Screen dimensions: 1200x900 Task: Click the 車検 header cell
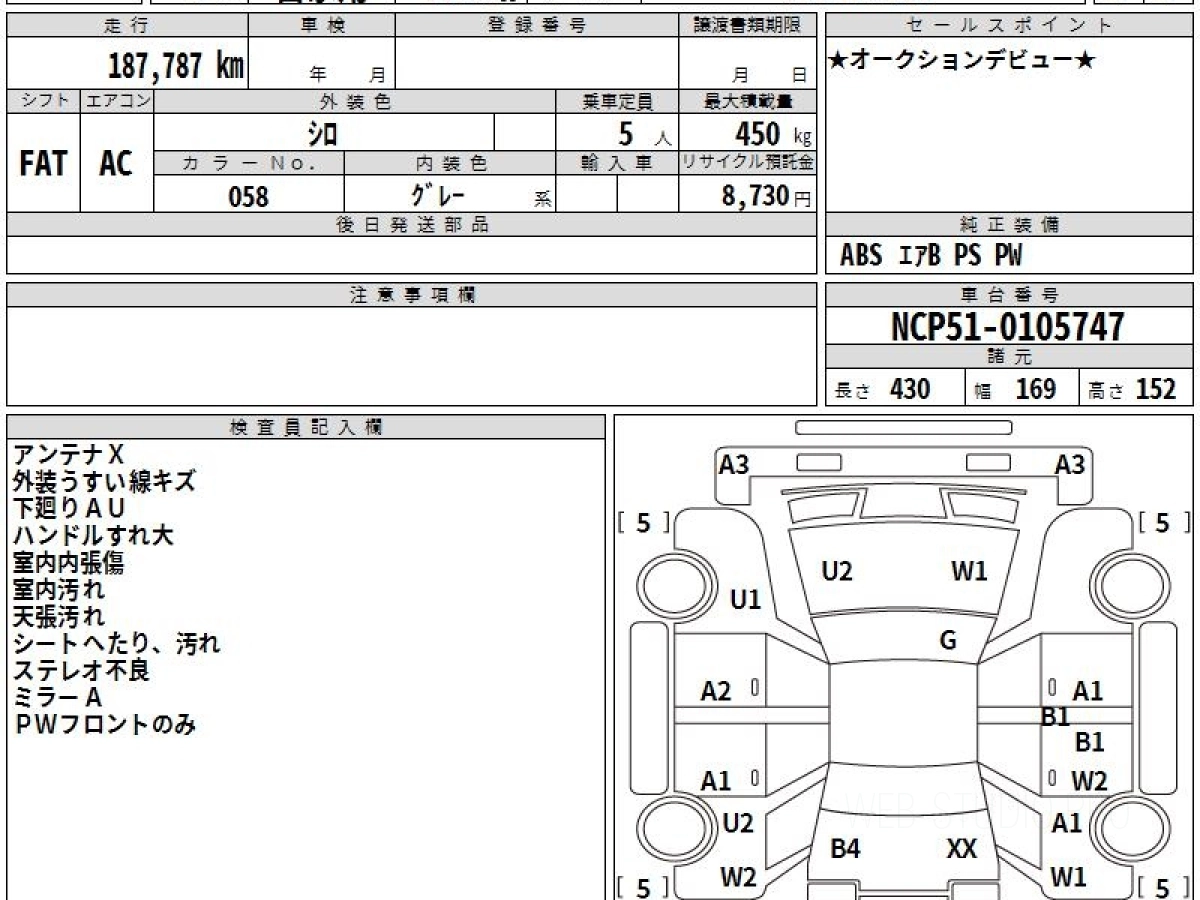tap(322, 26)
